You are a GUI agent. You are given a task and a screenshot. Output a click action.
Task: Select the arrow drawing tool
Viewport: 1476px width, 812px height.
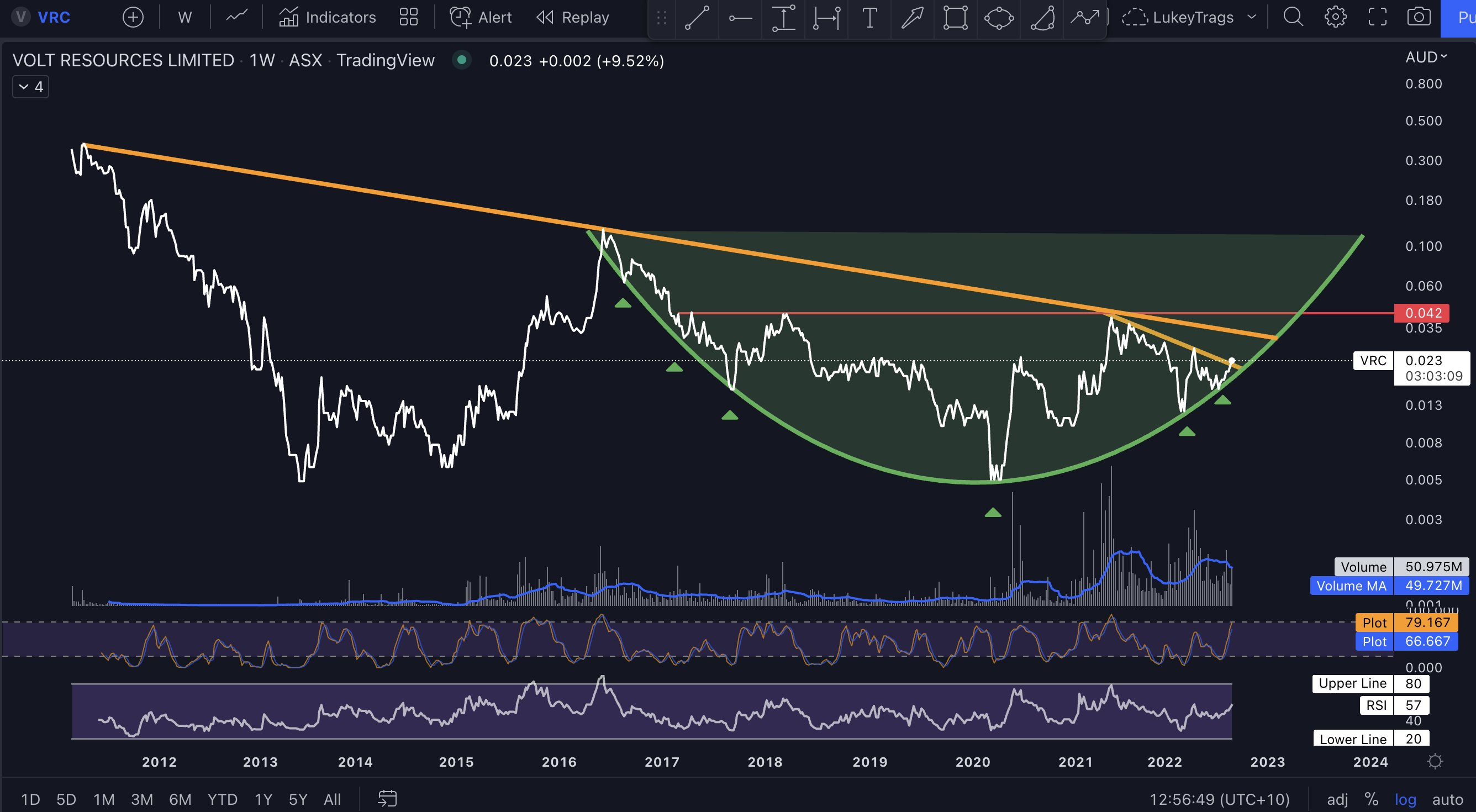(x=912, y=18)
